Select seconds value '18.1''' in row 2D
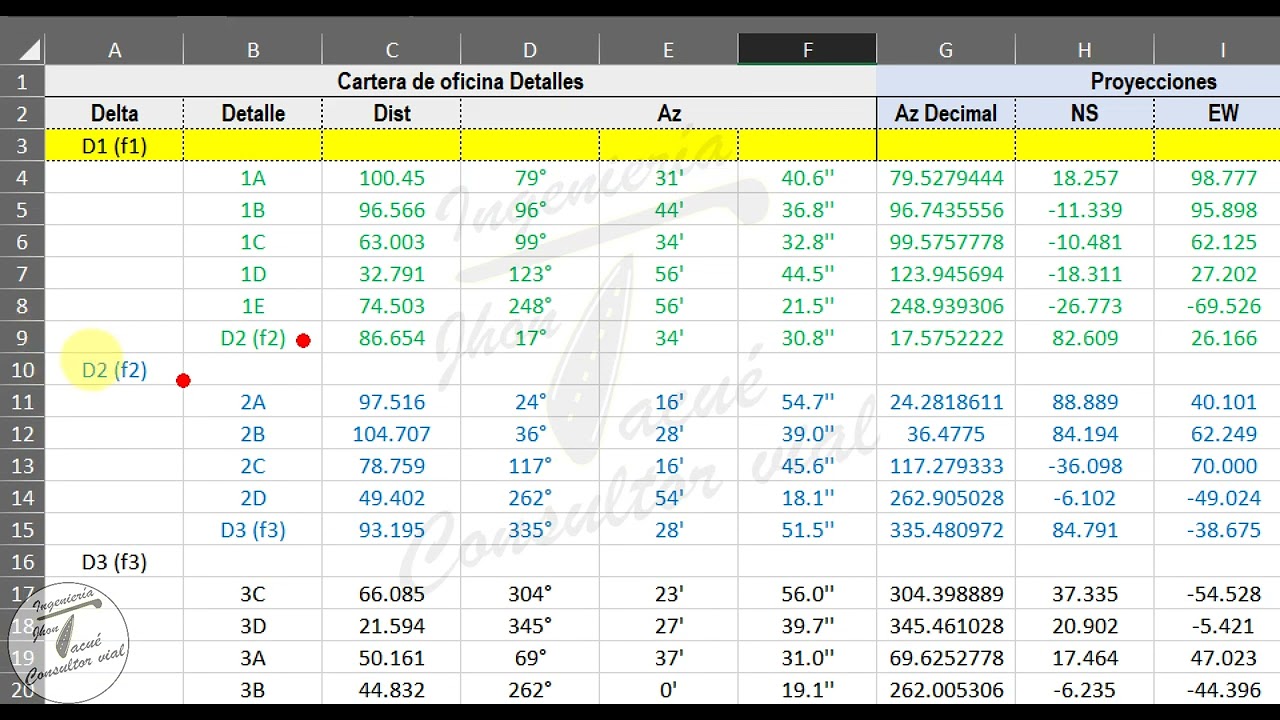The image size is (1280, 720). coord(807,497)
